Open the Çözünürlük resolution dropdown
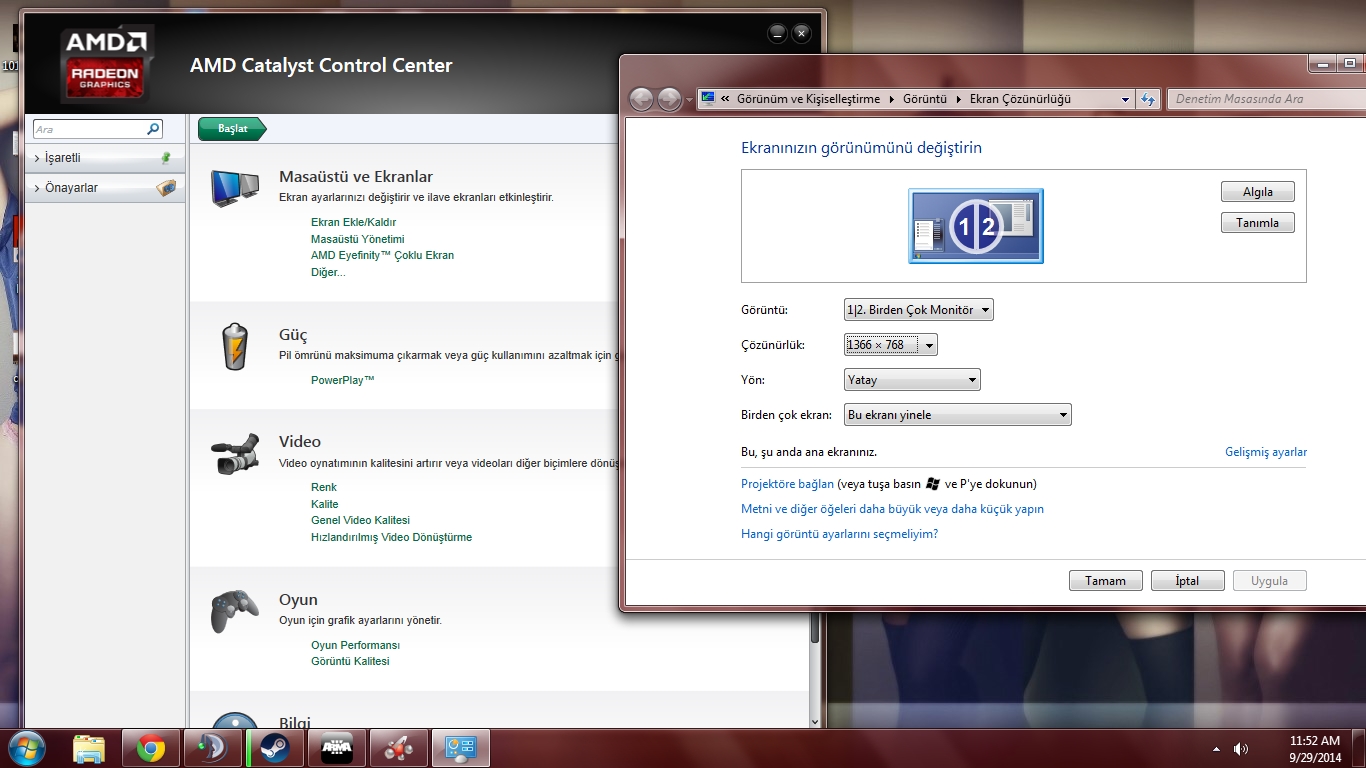The width and height of the screenshot is (1366, 768). point(891,345)
